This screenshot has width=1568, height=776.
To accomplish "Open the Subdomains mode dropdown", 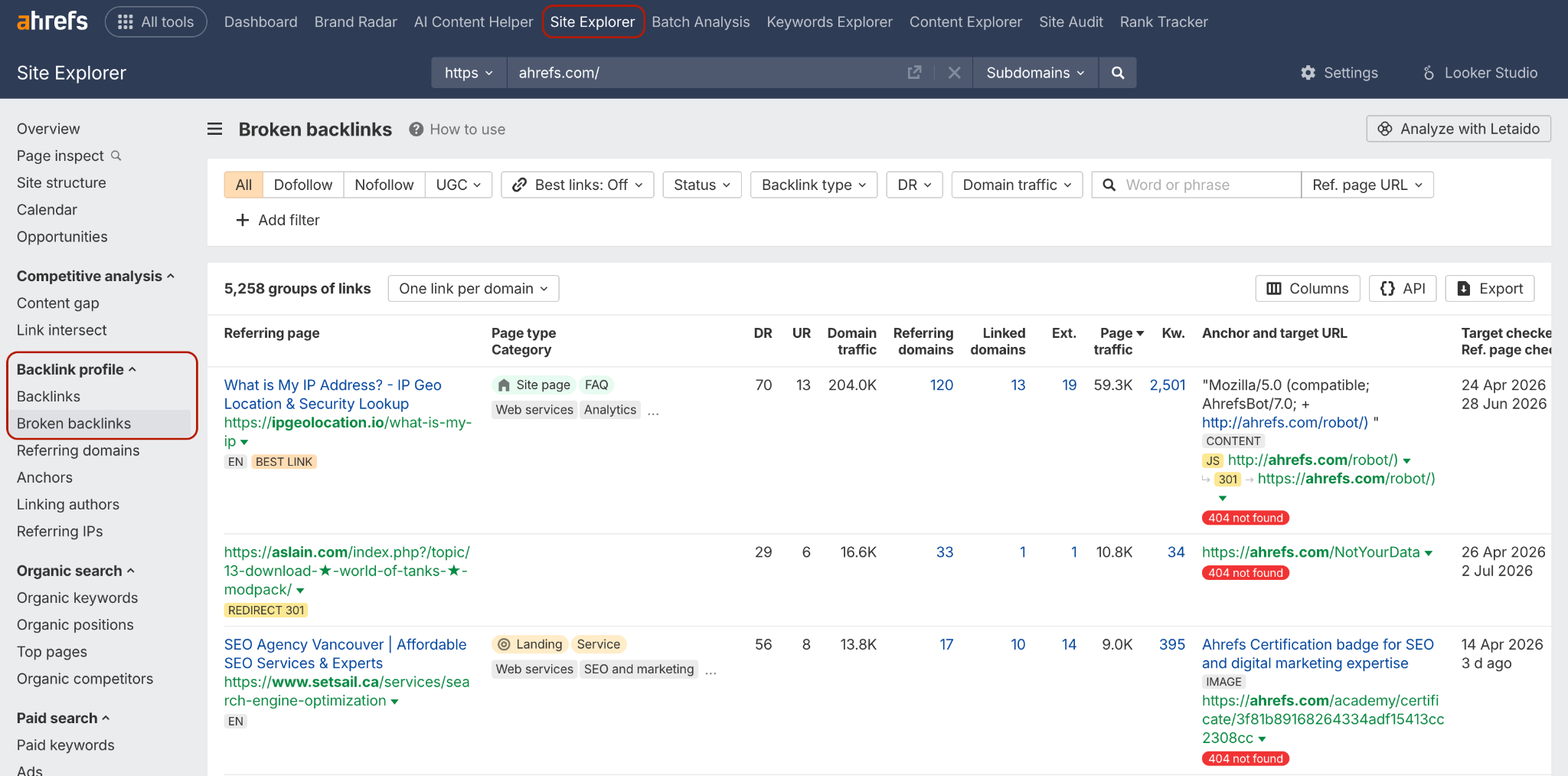I will [1035, 73].
